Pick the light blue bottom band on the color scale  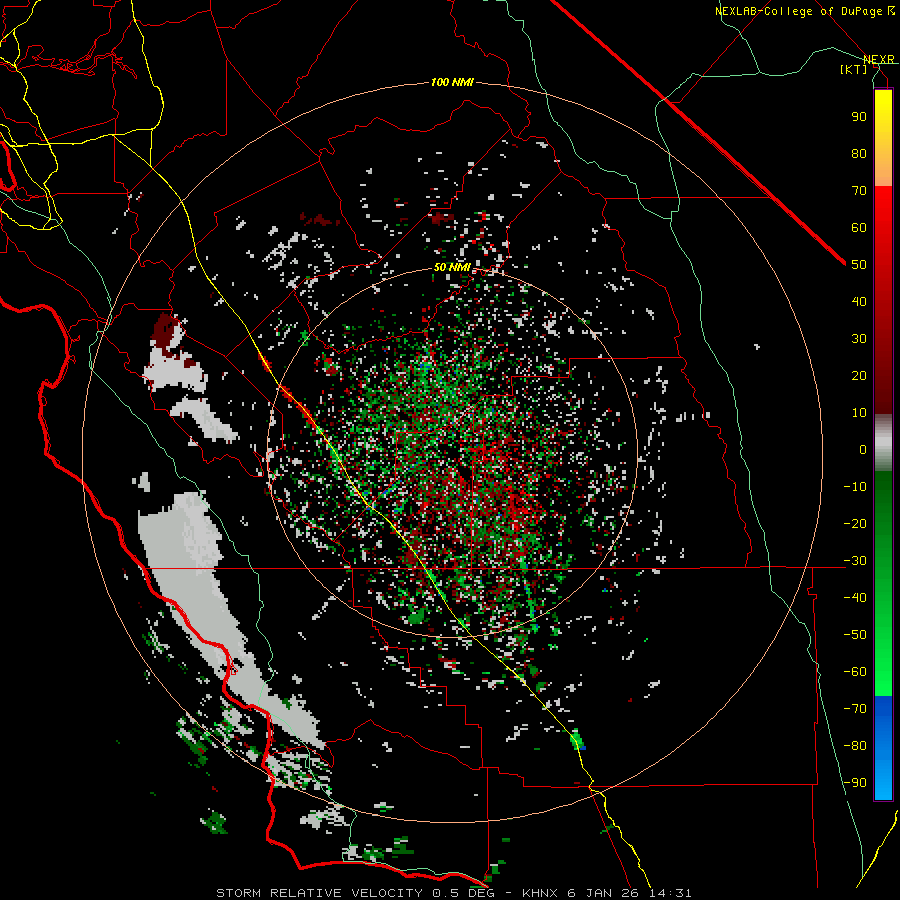click(883, 778)
